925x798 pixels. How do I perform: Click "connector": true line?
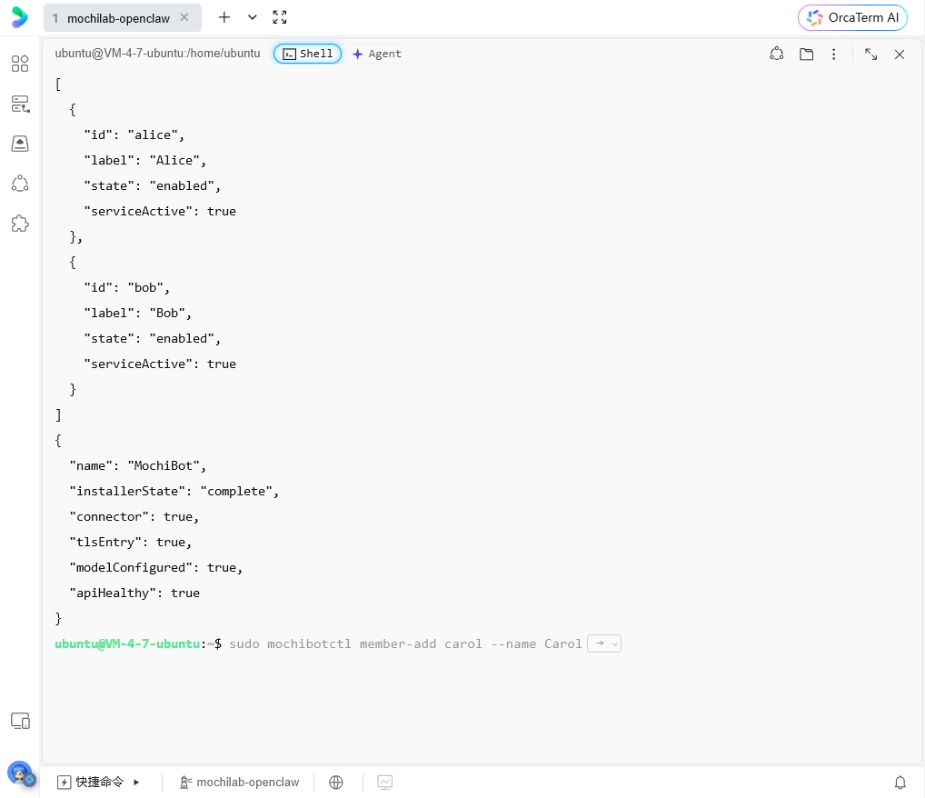(x=134, y=517)
